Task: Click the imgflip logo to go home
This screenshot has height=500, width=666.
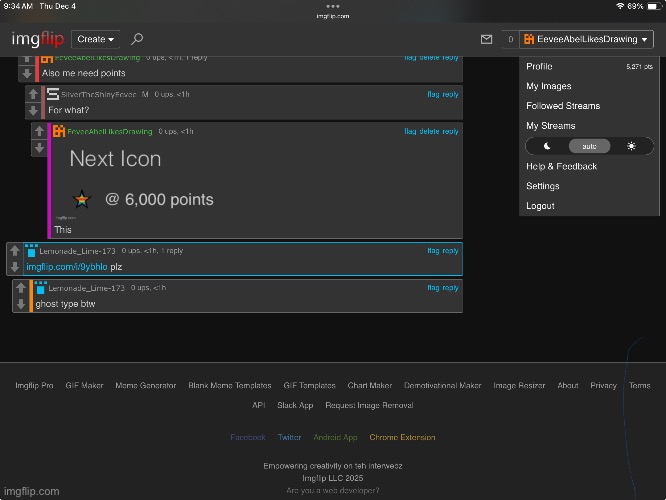Action: [x=38, y=39]
